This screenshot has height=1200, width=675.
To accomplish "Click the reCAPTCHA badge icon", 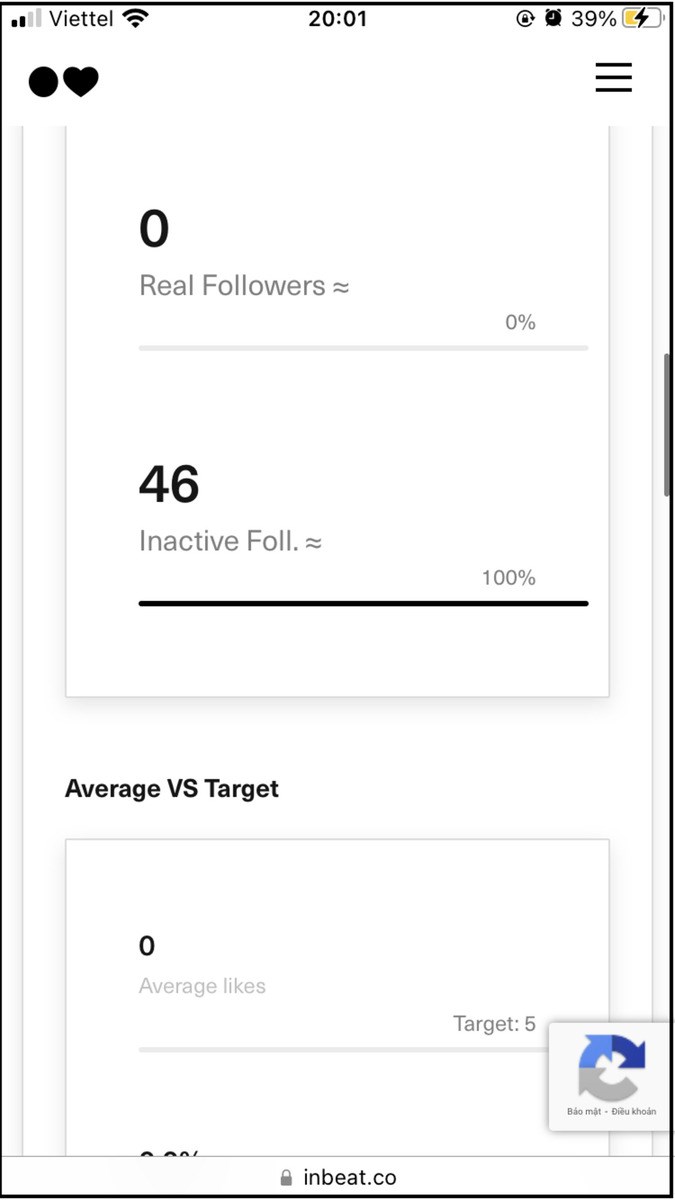I will pyautogui.click(x=611, y=1067).
